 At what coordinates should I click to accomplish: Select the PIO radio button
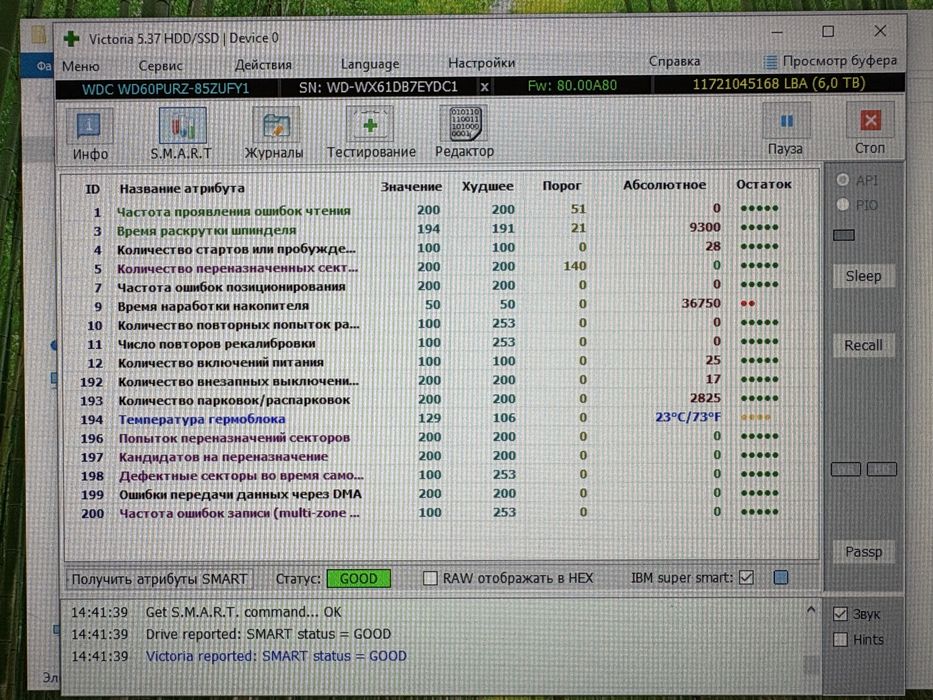[843, 205]
